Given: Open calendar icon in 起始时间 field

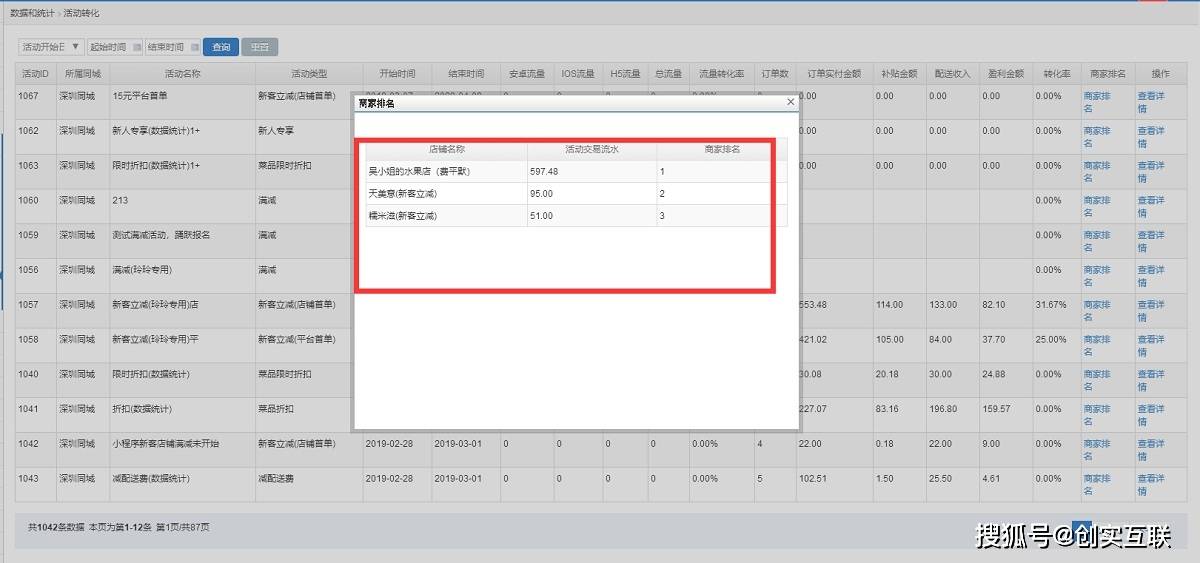Looking at the screenshot, I should click(x=136, y=47).
